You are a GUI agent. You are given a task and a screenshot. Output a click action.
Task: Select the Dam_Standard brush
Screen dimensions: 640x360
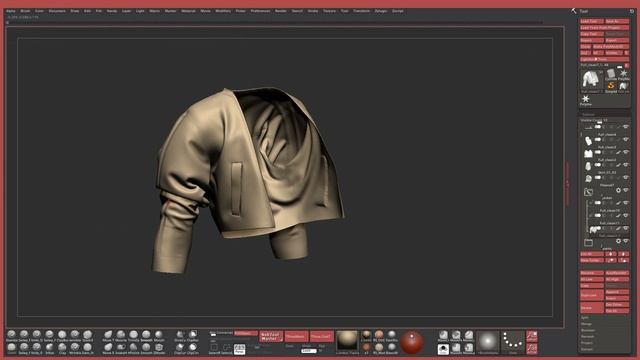coord(87,348)
